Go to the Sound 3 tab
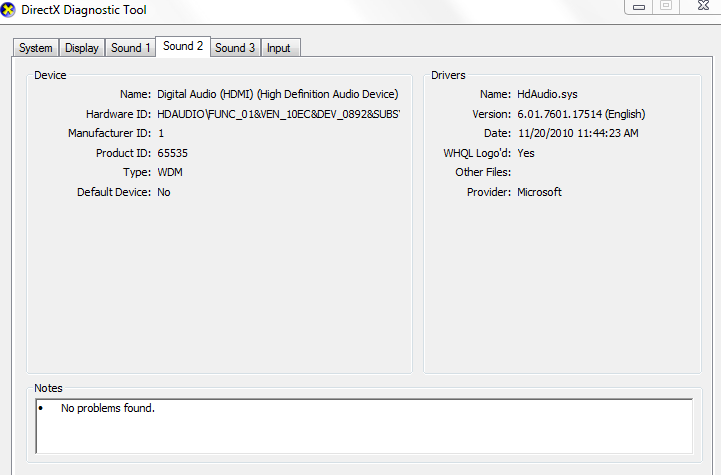Screen dimensions: 721x475 235,48
